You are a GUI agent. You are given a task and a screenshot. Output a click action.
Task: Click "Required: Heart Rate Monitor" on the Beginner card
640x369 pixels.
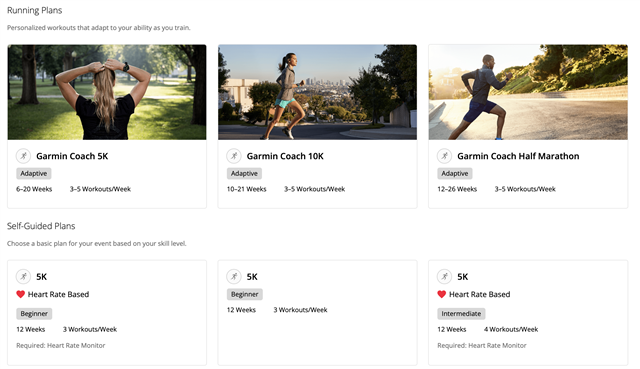click(x=61, y=345)
